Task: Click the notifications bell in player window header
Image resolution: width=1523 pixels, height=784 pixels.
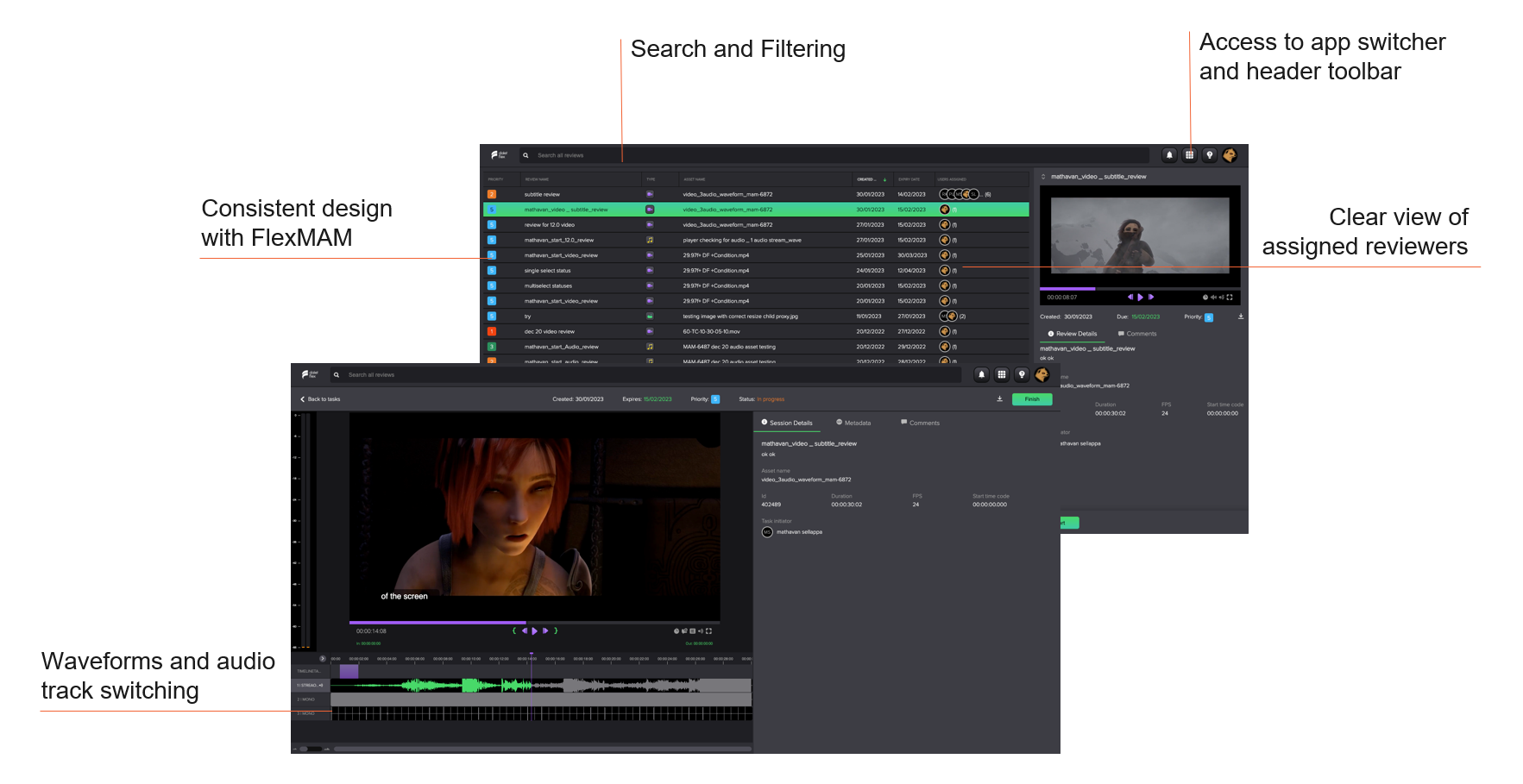Action: click(981, 374)
